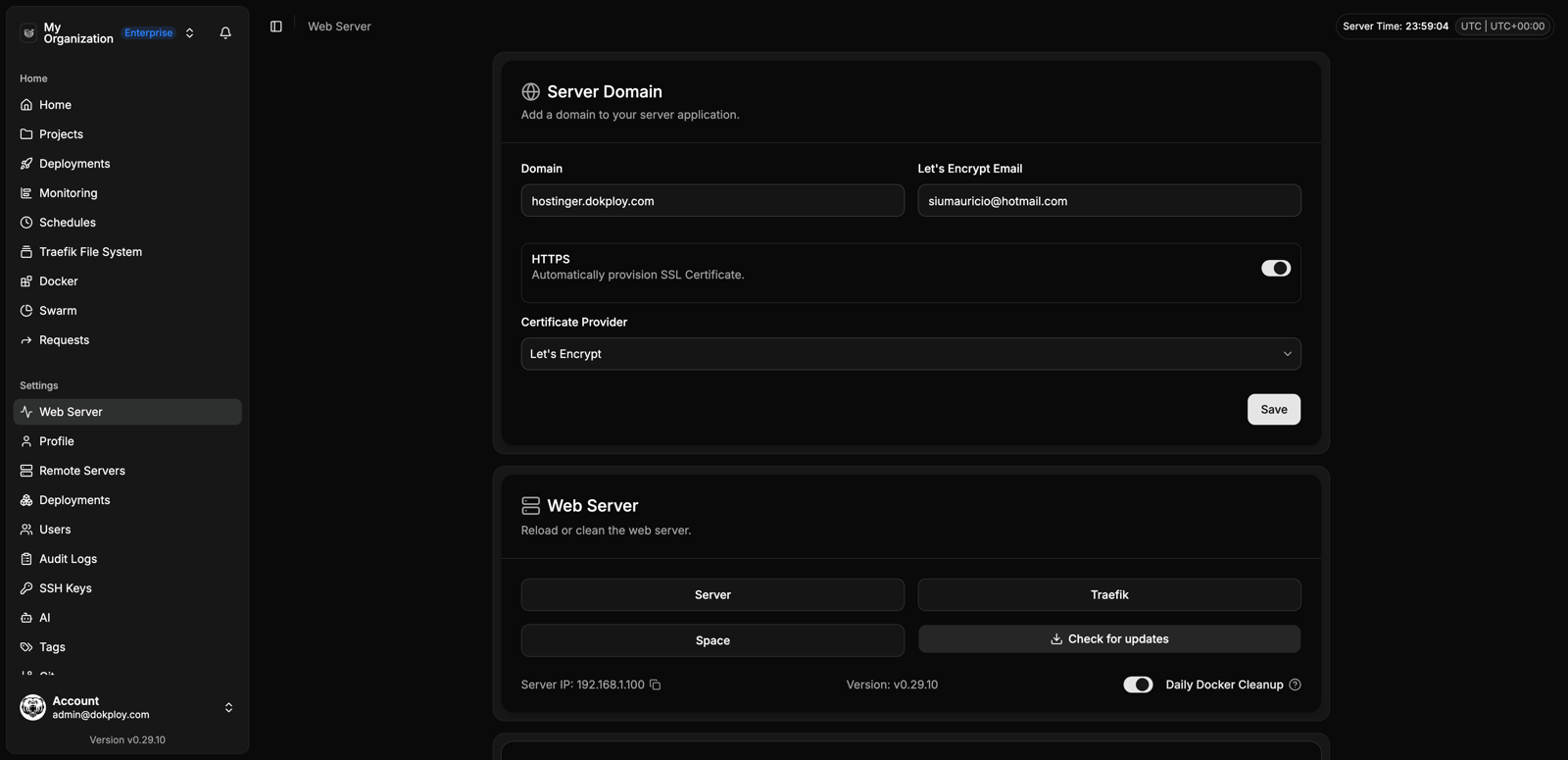Click the Tags sidebar icon
The height and width of the screenshot is (760, 1568).
[x=26, y=647]
